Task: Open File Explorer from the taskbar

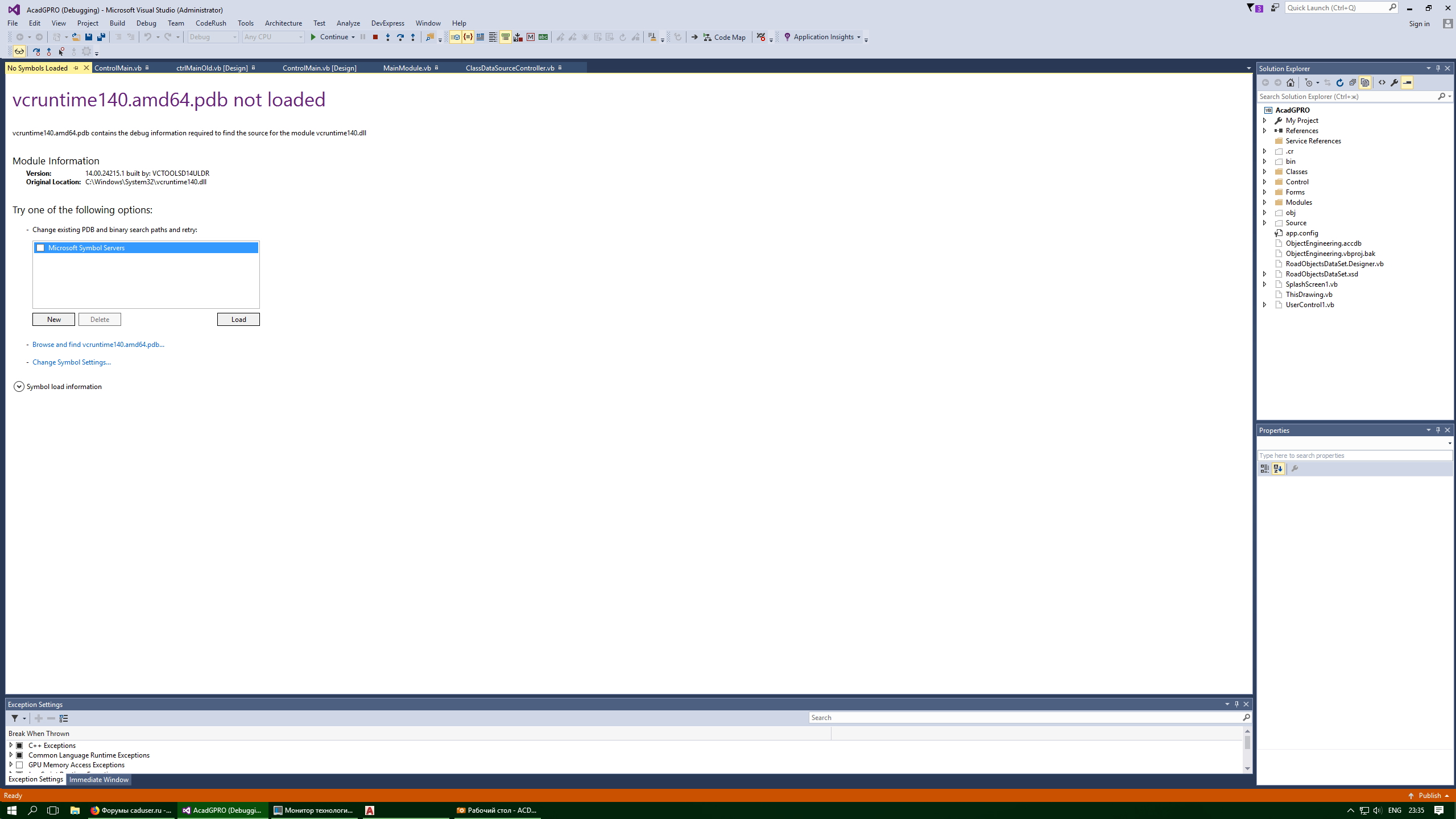Action: 75,810
